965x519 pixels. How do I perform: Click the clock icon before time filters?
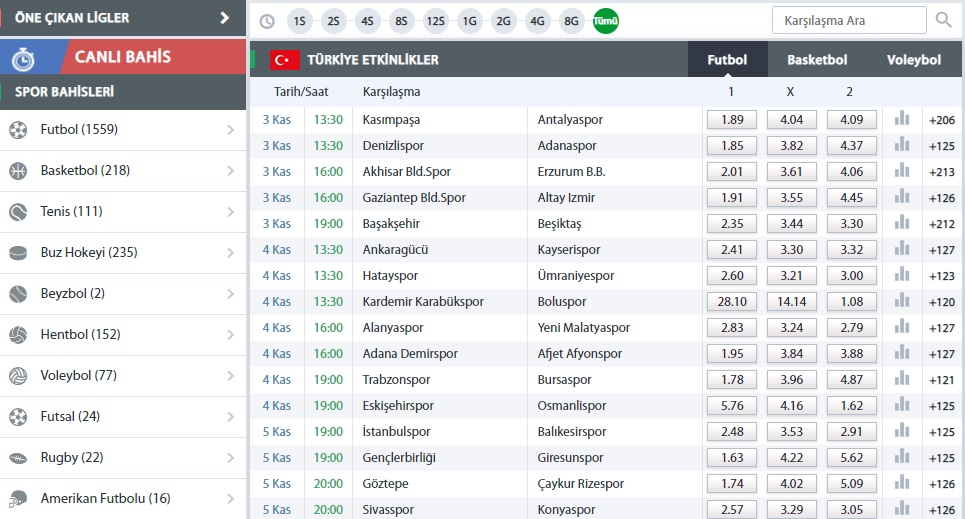pos(266,22)
